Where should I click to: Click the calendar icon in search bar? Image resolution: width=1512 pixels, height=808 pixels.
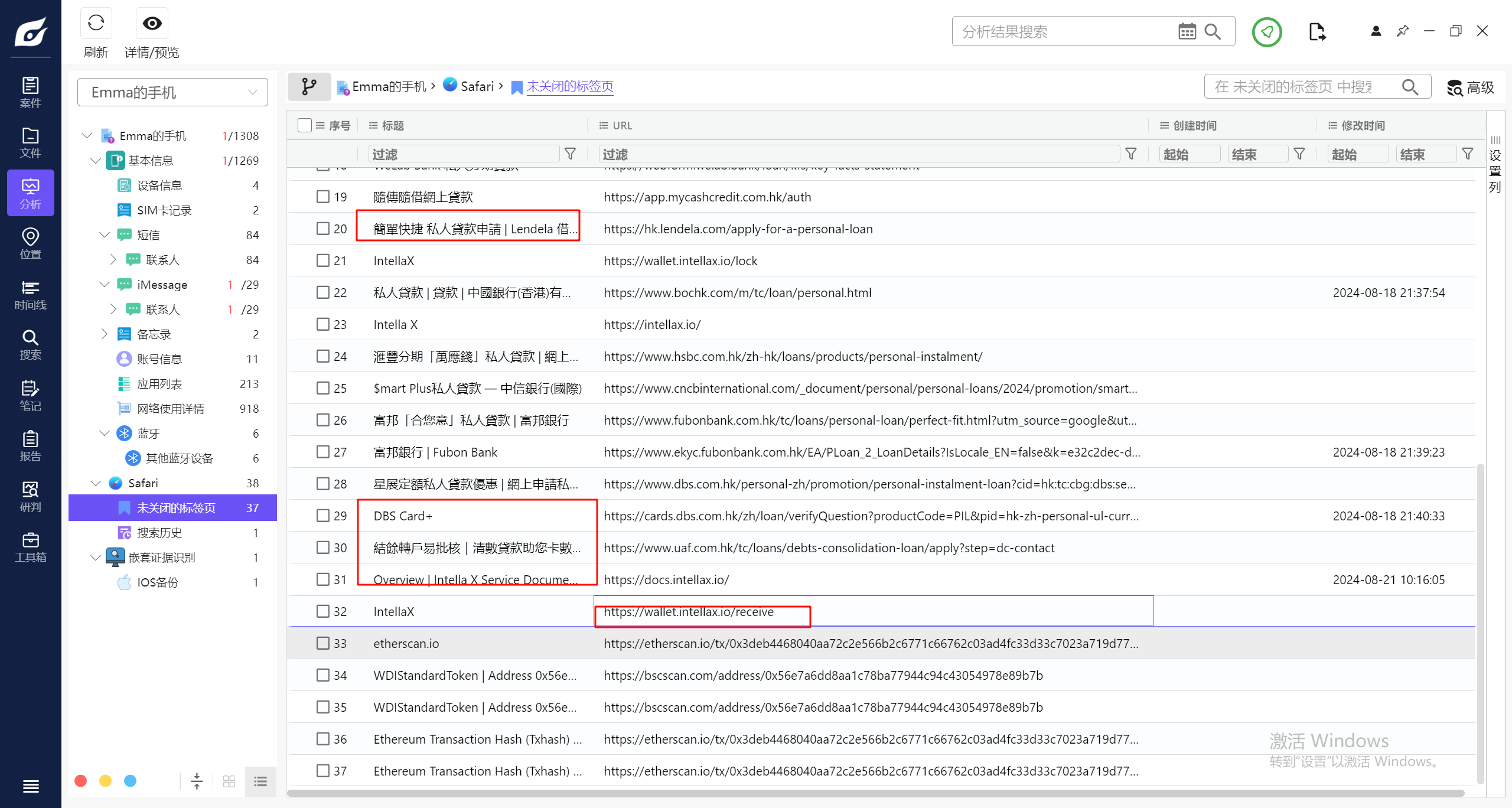coord(1187,31)
